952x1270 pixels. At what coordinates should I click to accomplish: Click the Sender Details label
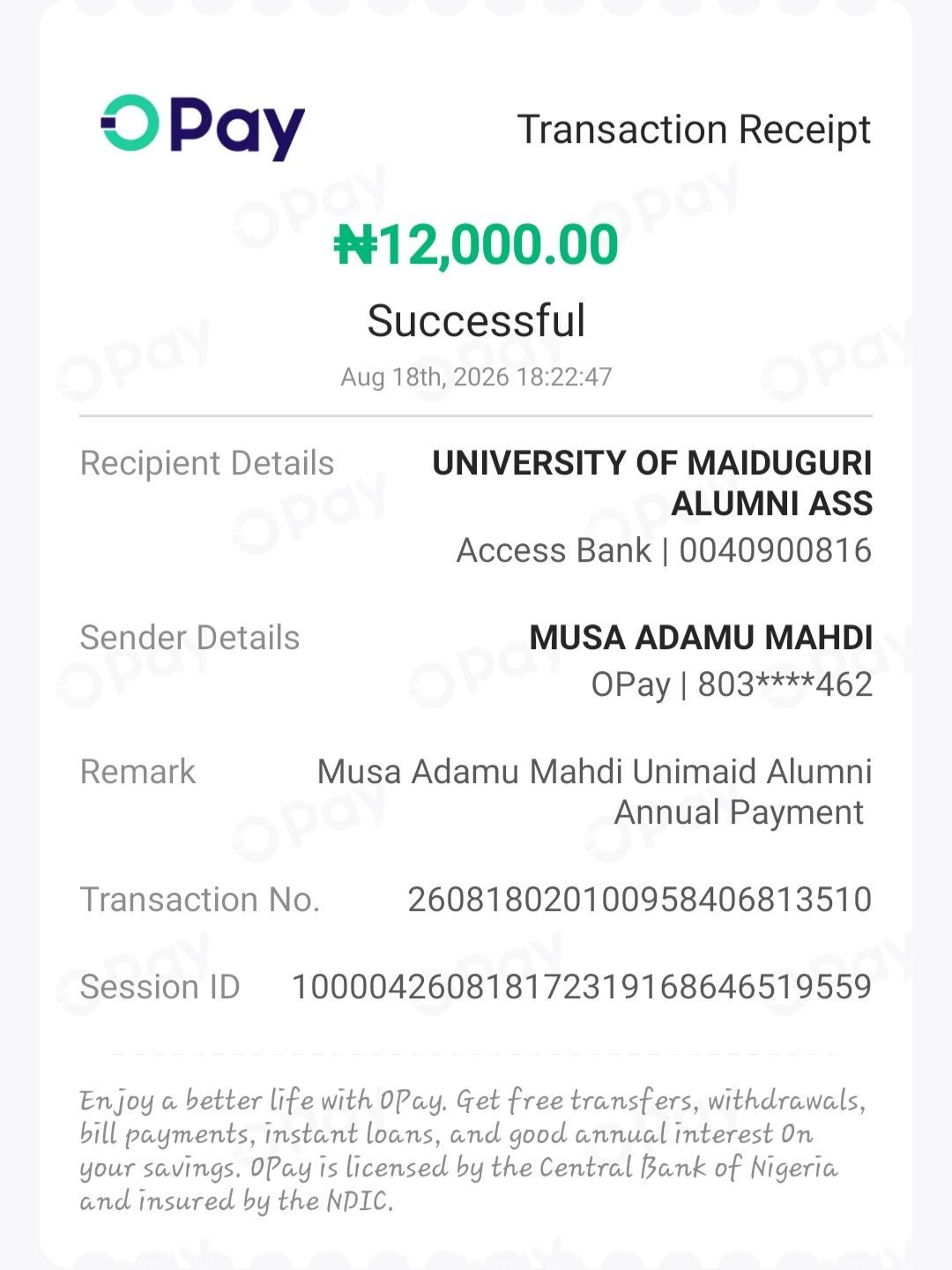[x=190, y=638]
